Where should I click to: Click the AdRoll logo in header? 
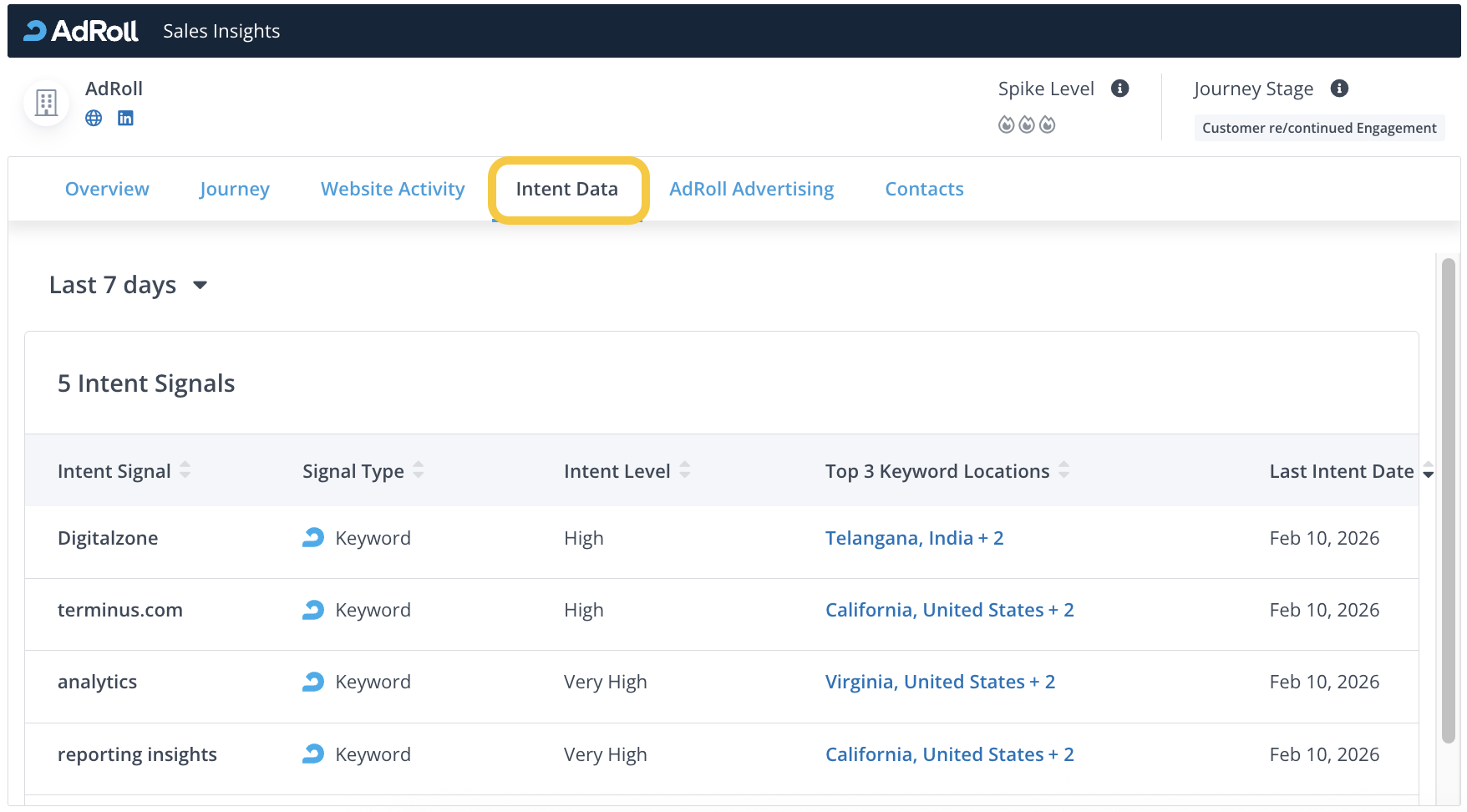tap(81, 31)
